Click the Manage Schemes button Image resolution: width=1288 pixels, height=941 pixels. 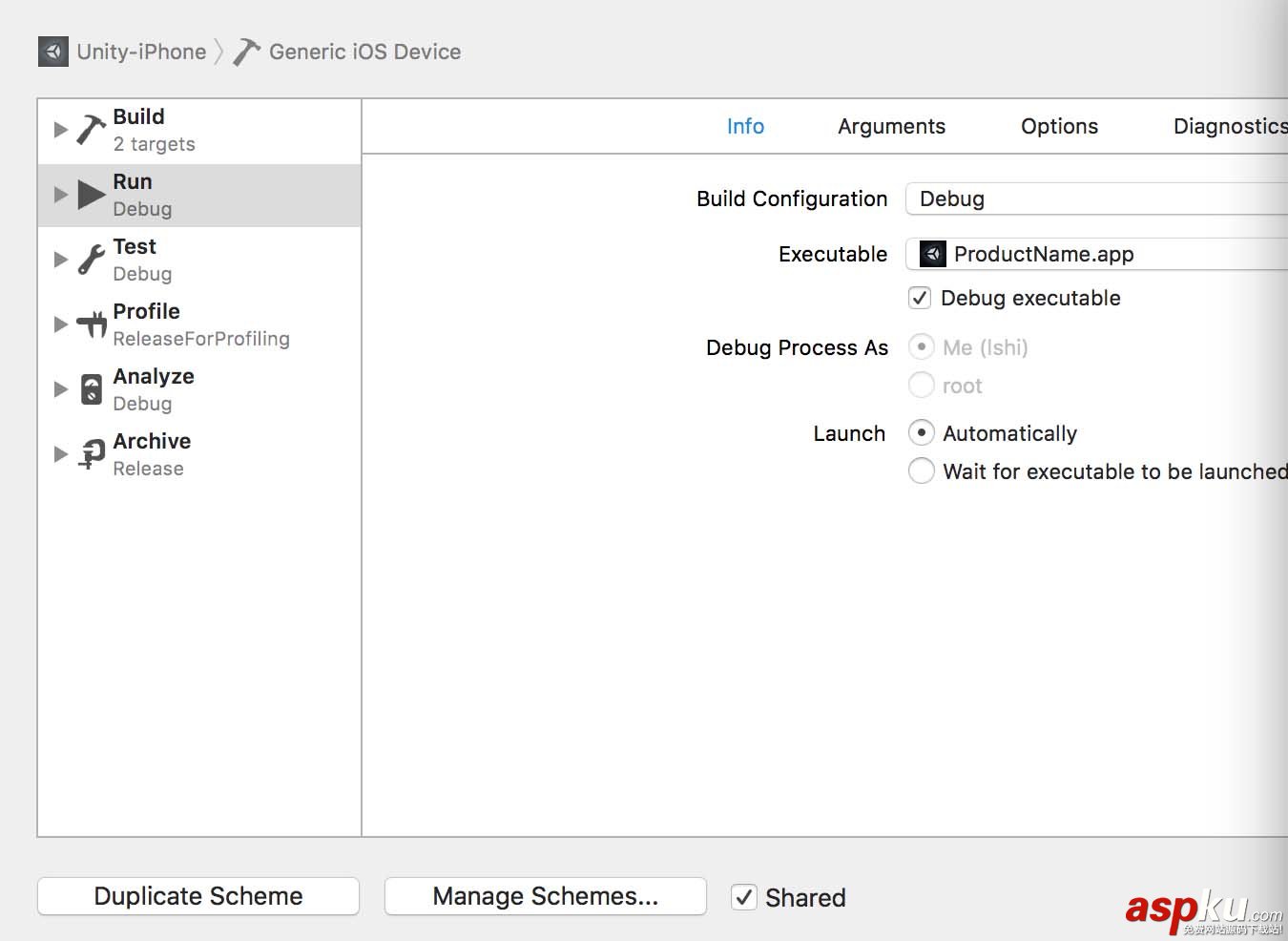point(546,896)
